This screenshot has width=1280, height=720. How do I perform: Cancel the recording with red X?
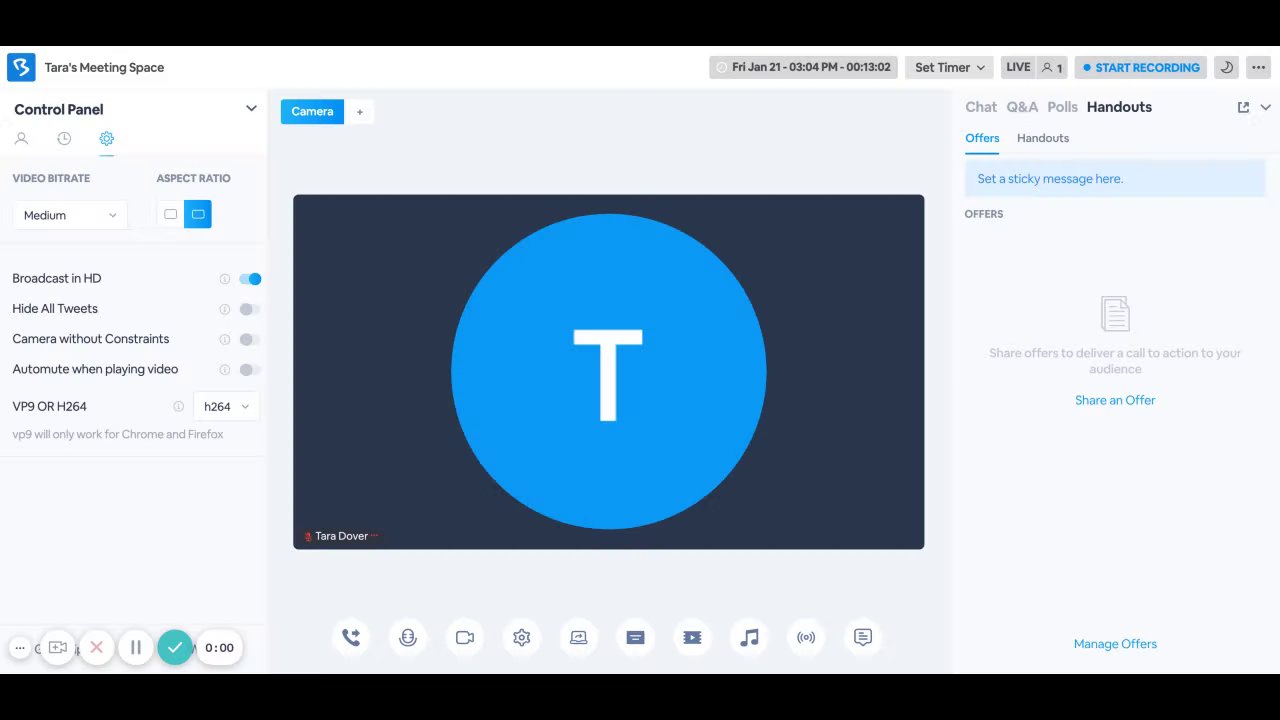tap(97, 648)
